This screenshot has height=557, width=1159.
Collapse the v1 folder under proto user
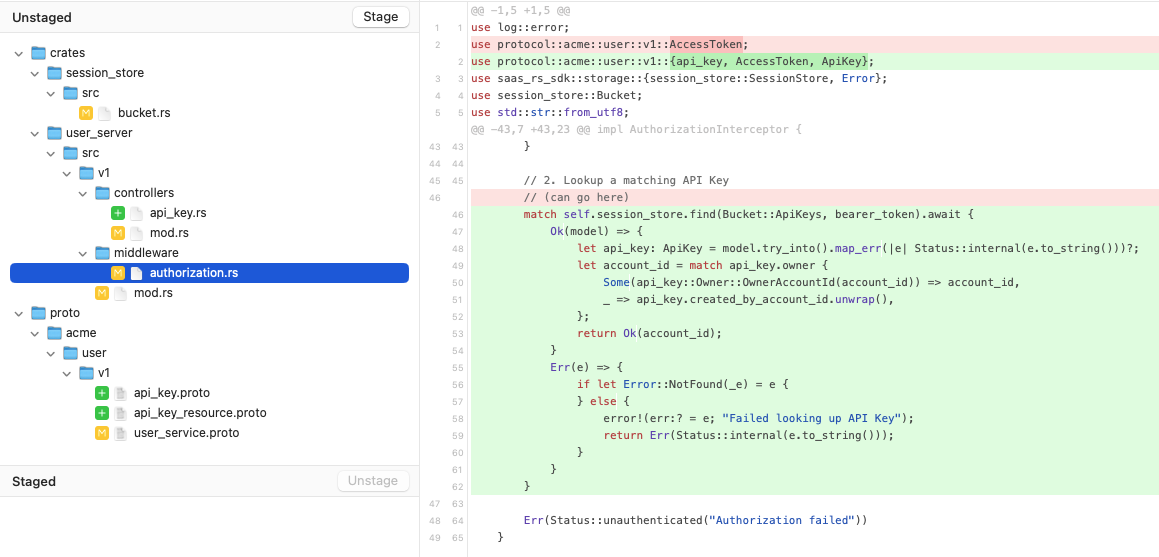[67, 373]
